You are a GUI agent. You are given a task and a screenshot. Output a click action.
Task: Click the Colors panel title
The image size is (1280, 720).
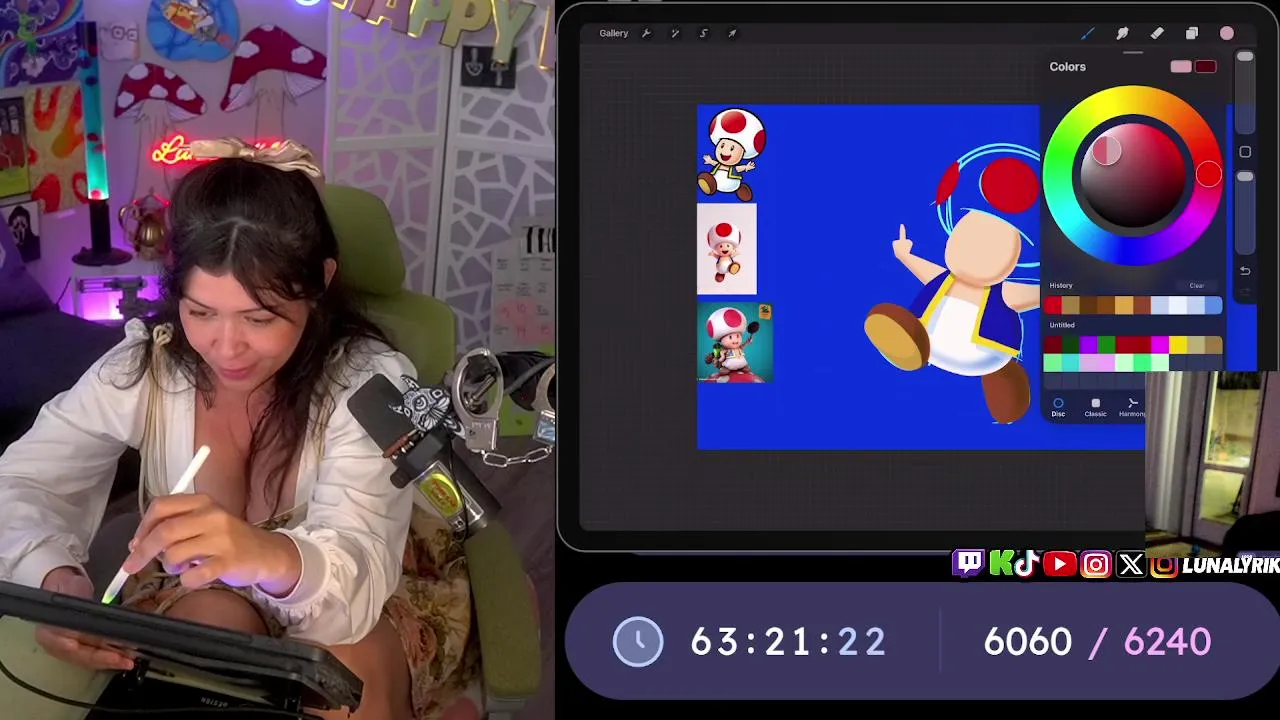tap(1067, 67)
